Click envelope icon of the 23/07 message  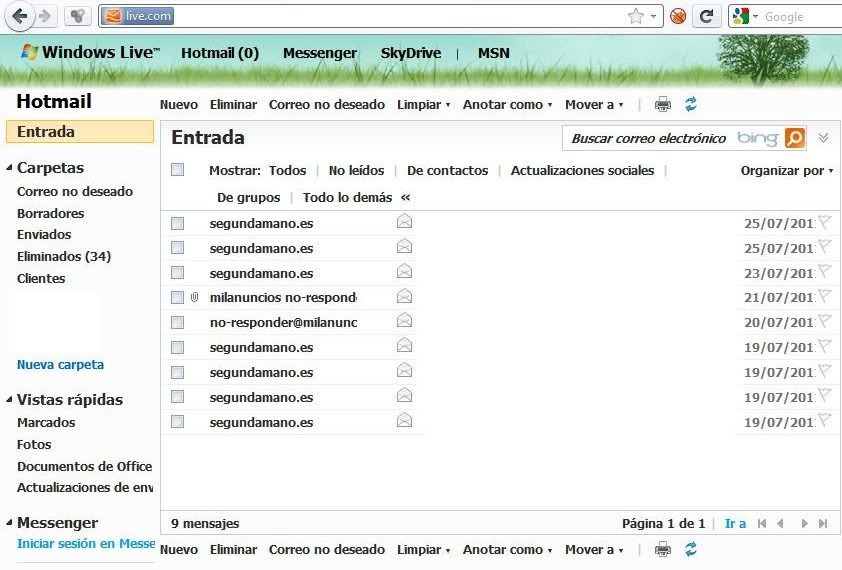click(404, 271)
